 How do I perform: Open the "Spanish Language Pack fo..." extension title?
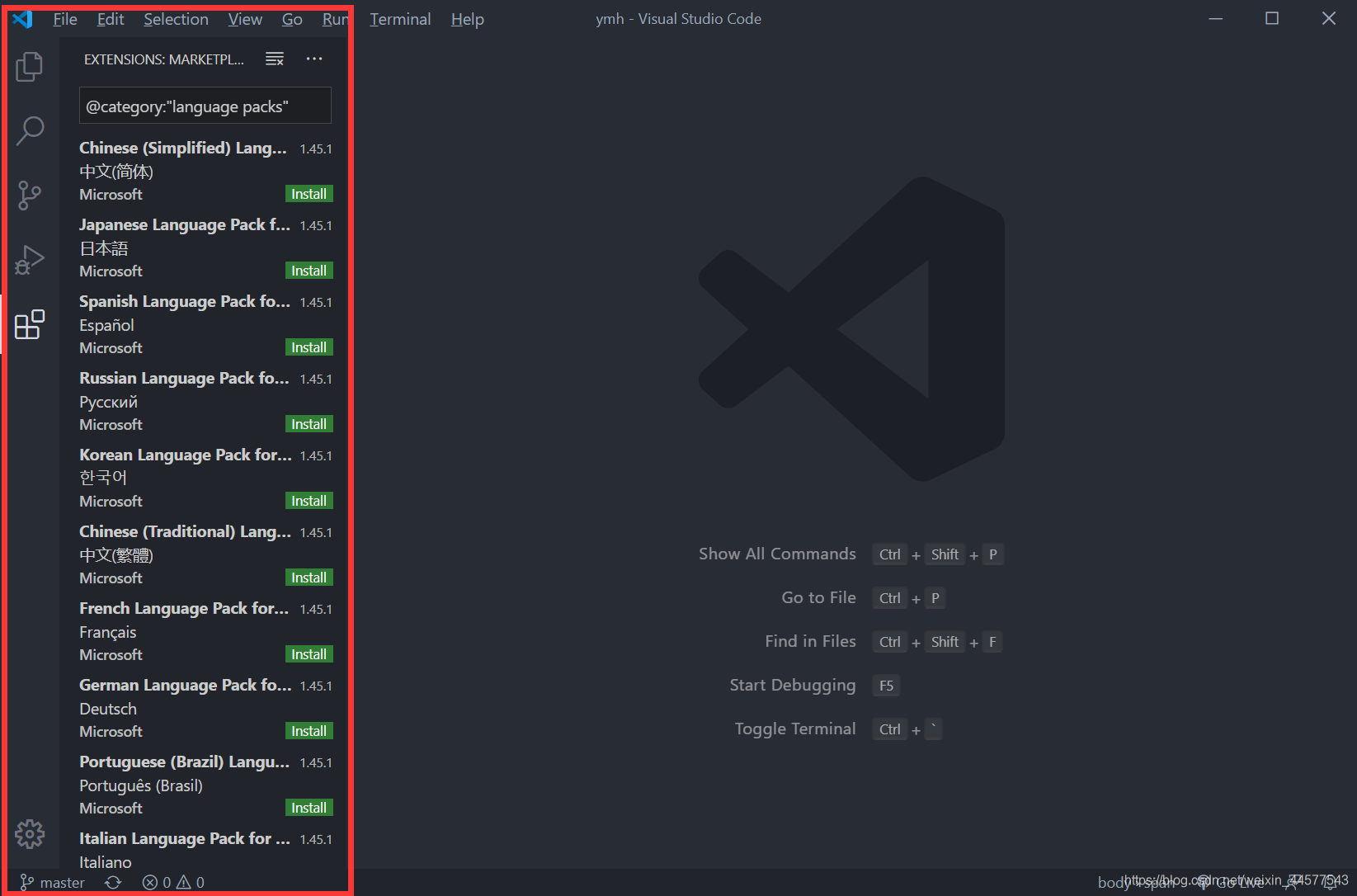tap(185, 301)
